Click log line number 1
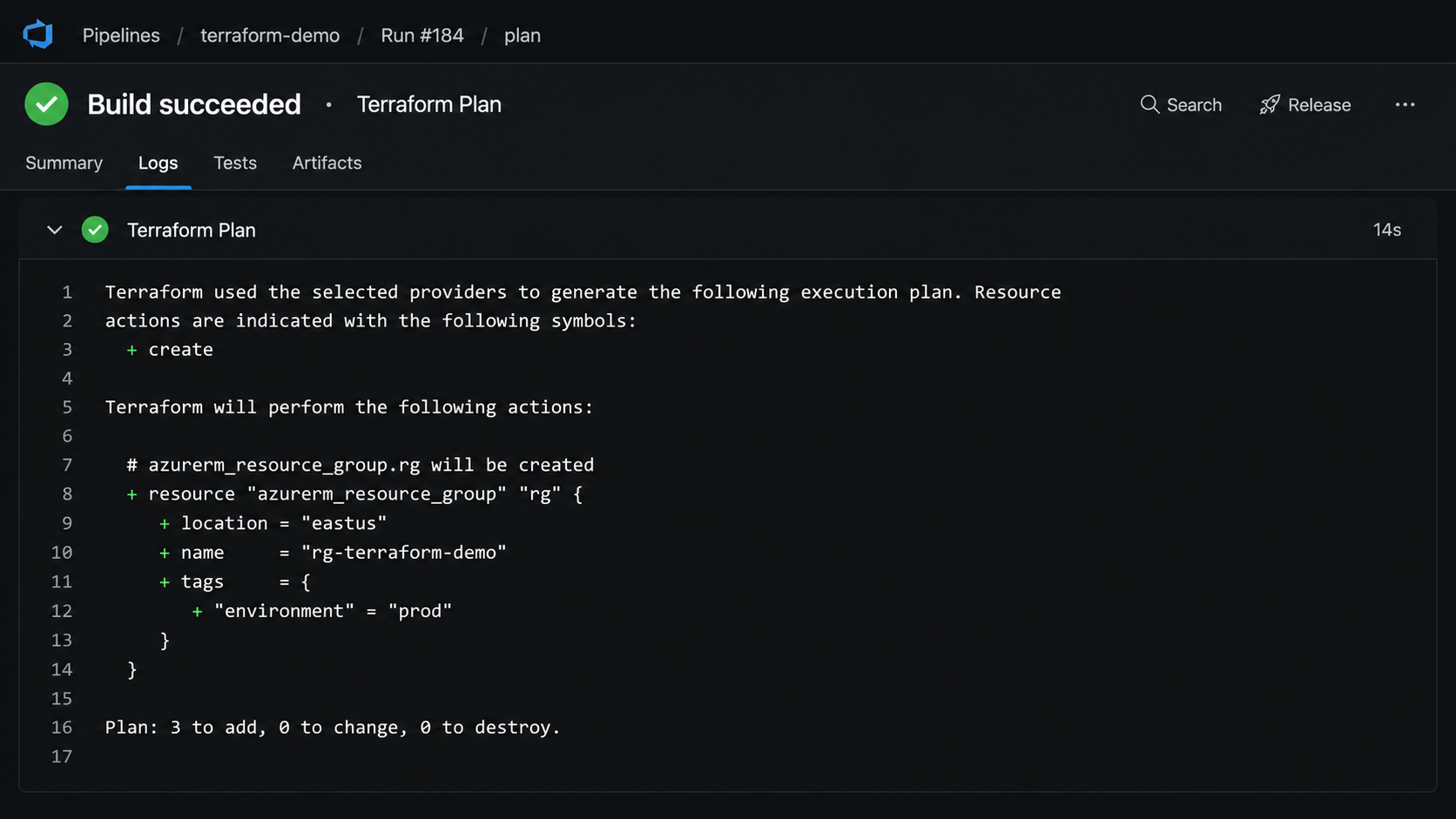This screenshot has width=1456, height=819. (67, 292)
